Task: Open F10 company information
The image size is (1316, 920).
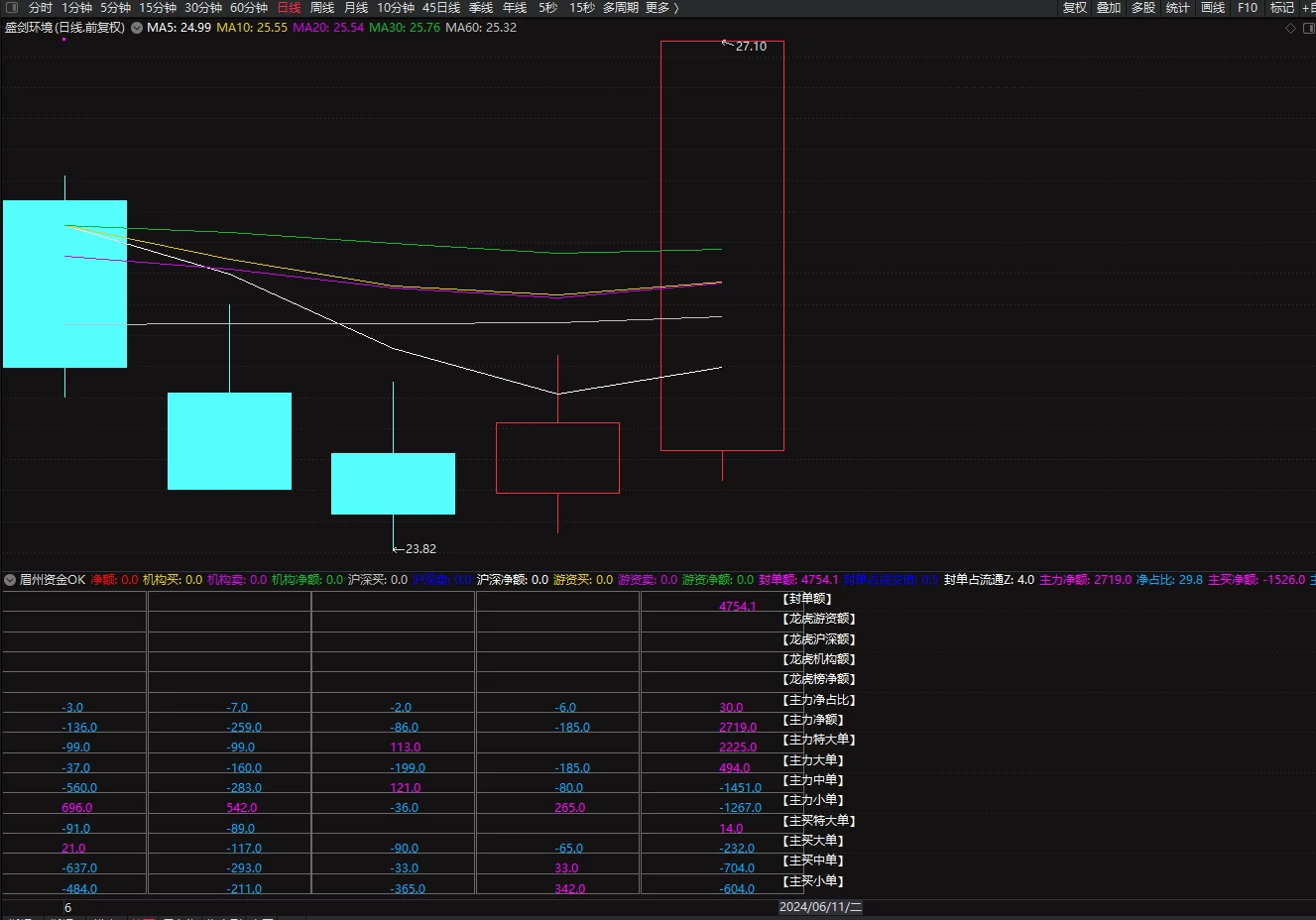Action: [1248, 8]
